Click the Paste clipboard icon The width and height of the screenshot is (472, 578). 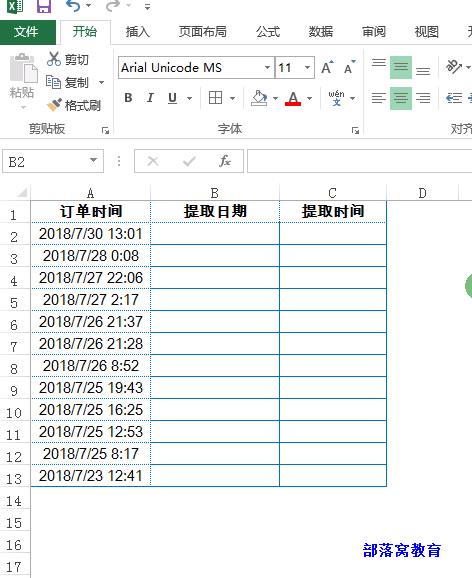pyautogui.click(x=23, y=69)
